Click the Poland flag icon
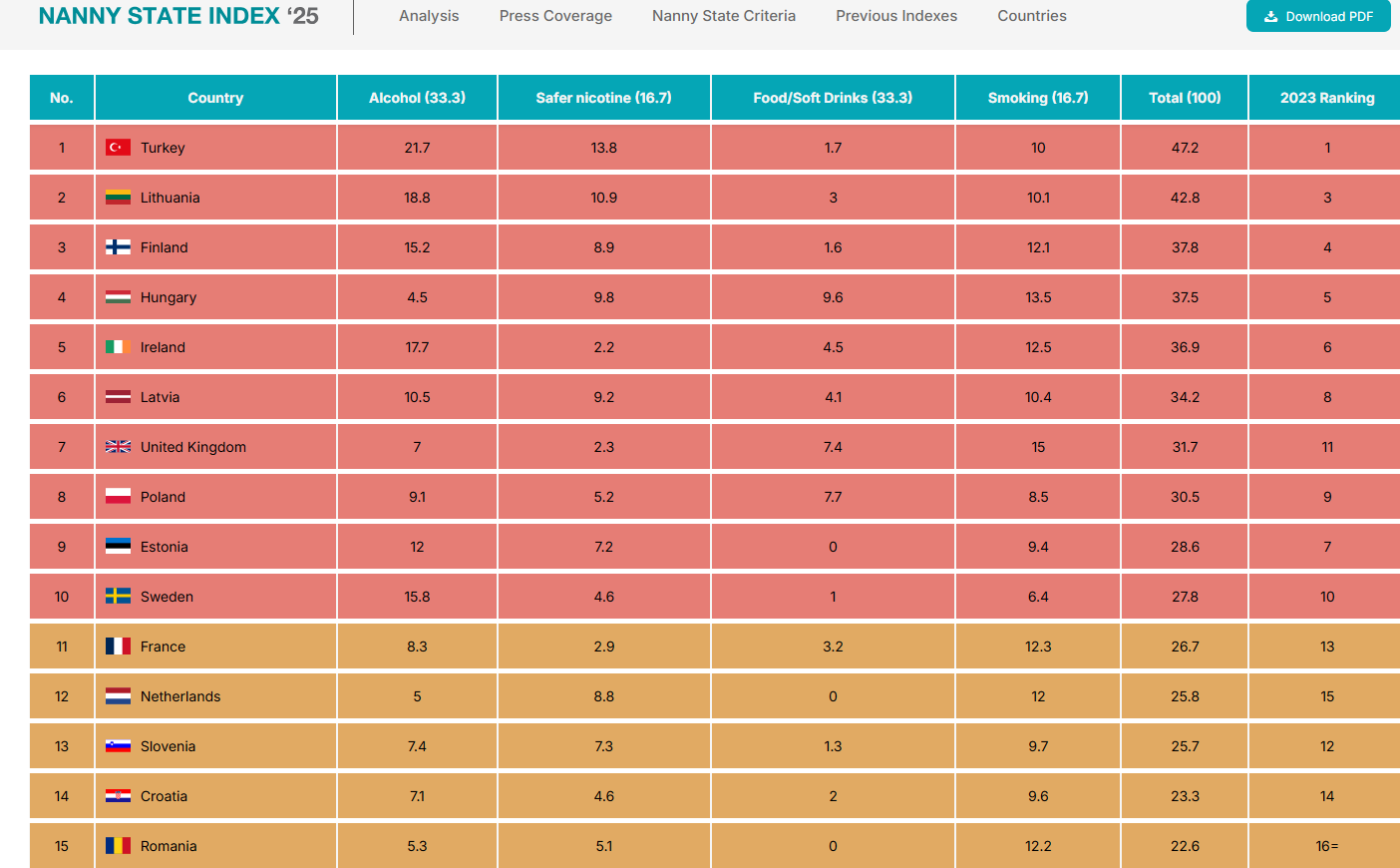This screenshot has height=868, width=1400. point(118,497)
